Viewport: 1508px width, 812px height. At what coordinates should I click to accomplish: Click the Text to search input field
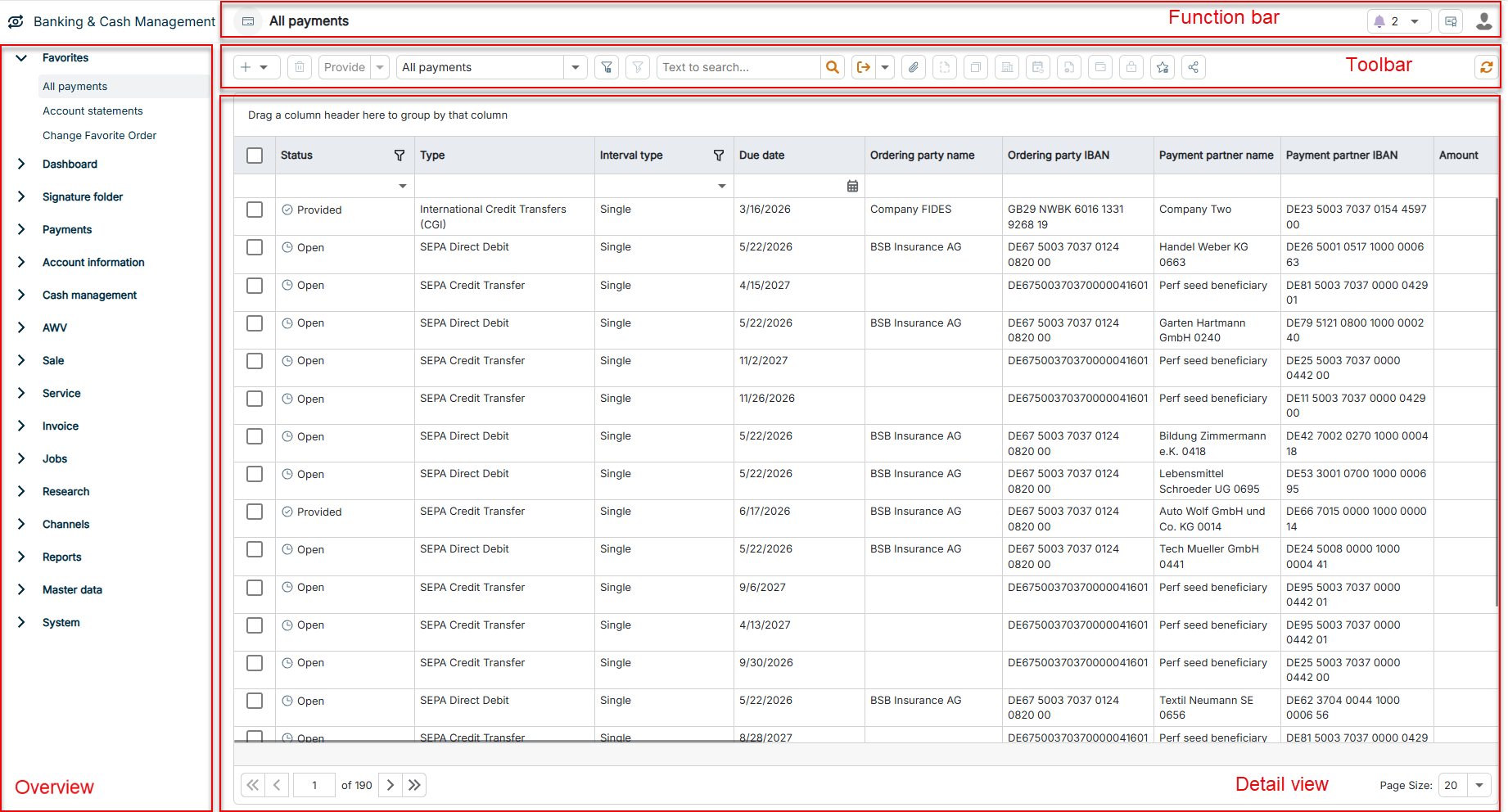(x=738, y=67)
